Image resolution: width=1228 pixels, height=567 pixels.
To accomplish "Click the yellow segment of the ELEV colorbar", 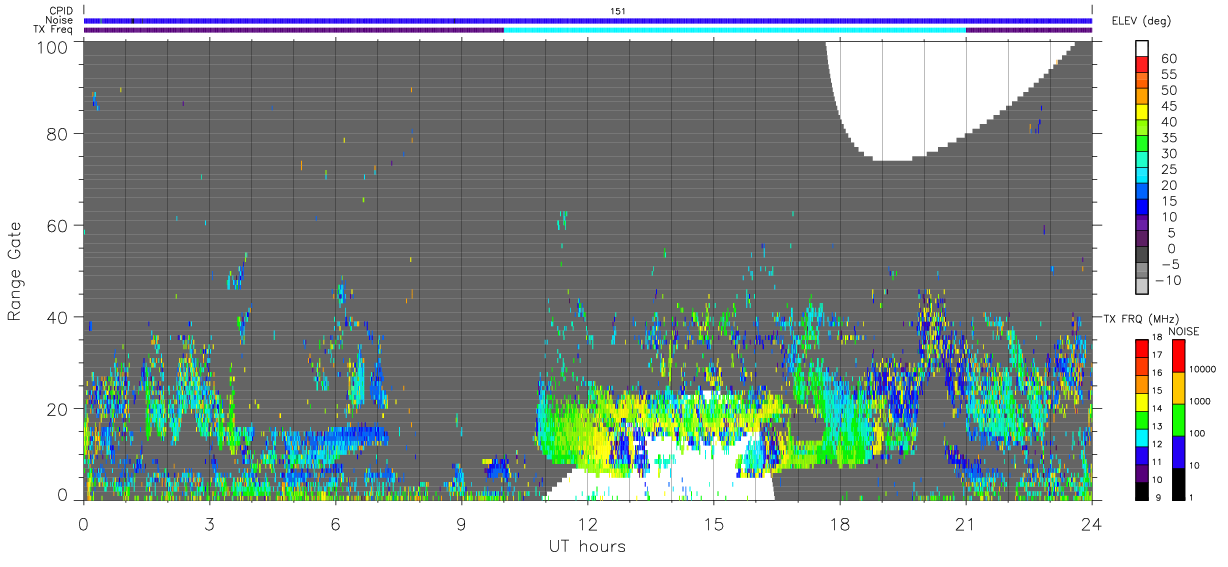I will click(x=1142, y=112).
